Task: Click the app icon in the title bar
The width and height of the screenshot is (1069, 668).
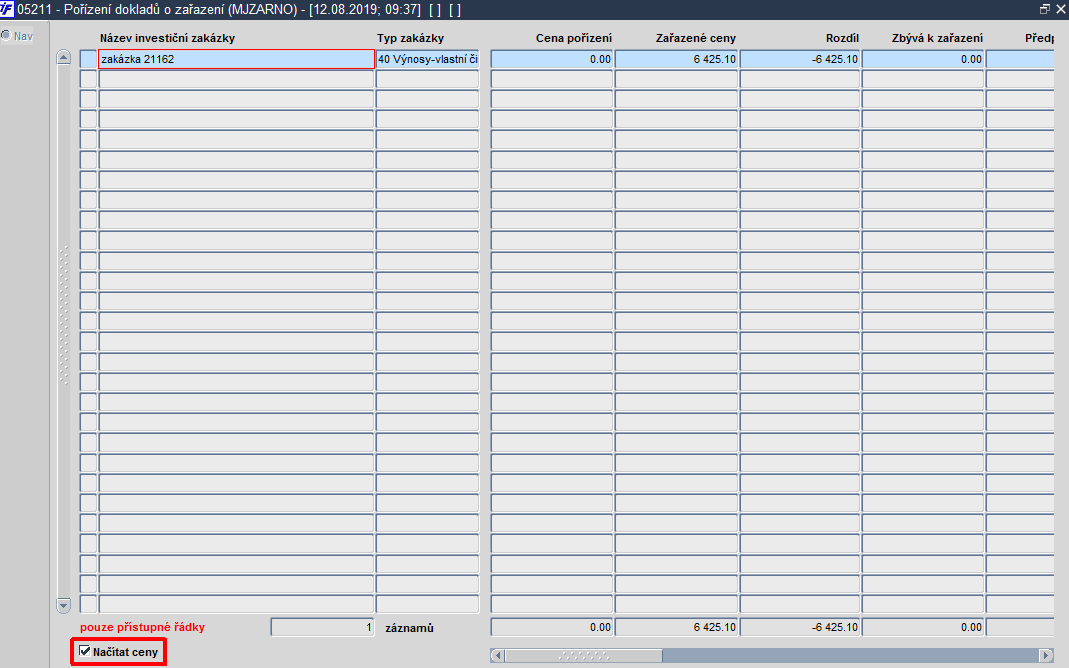Action: coord(7,10)
